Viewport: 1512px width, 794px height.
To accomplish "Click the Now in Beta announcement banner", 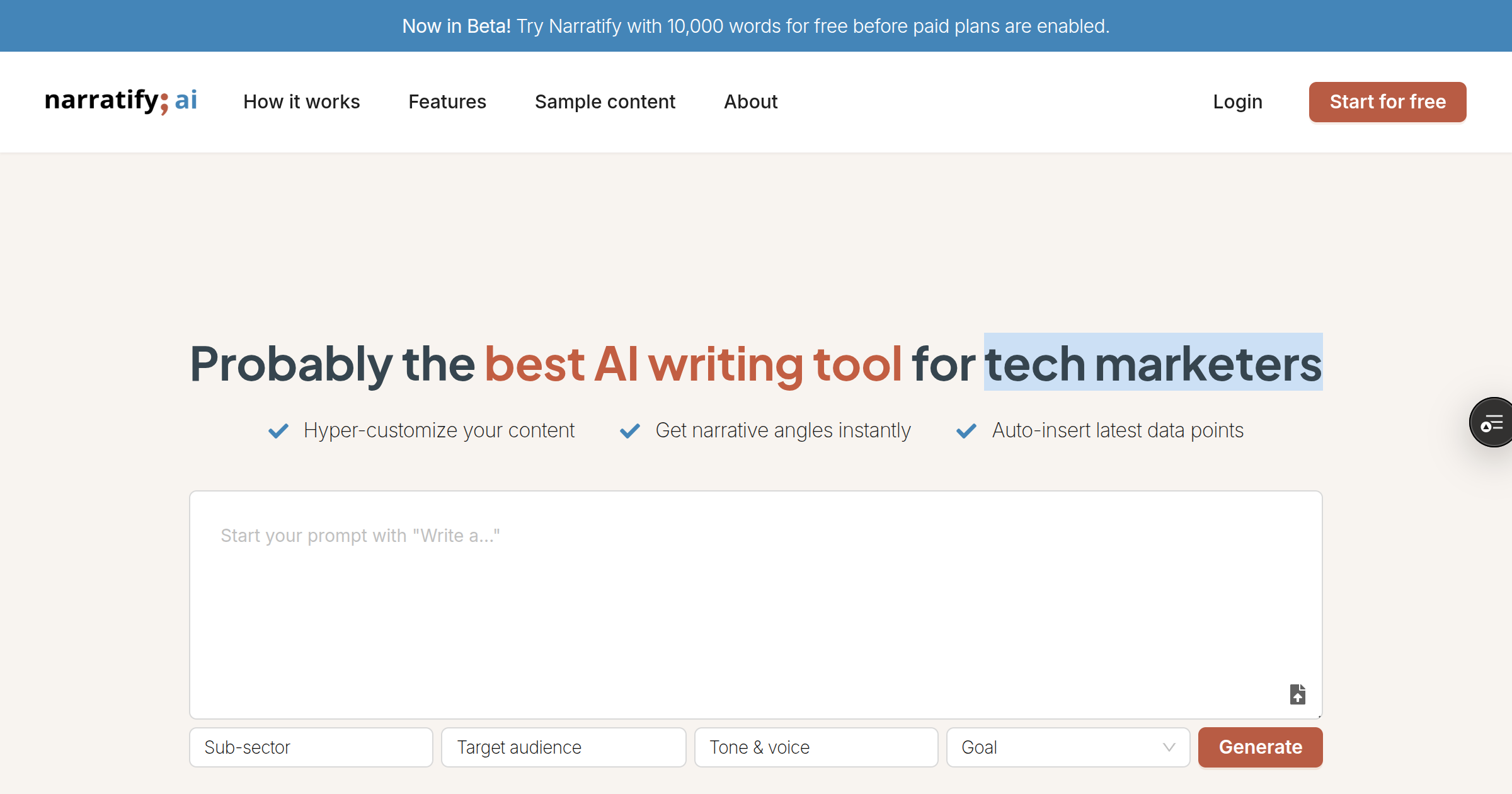I will click(755, 26).
